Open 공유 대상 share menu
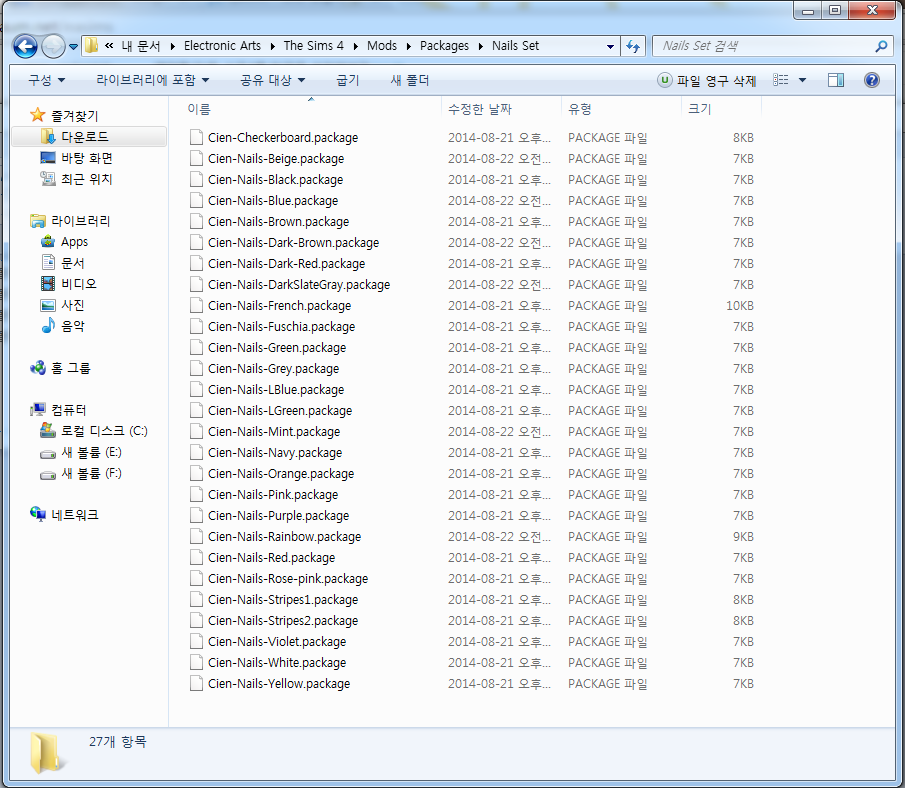The height and width of the screenshot is (788, 905). pyautogui.click(x=272, y=80)
